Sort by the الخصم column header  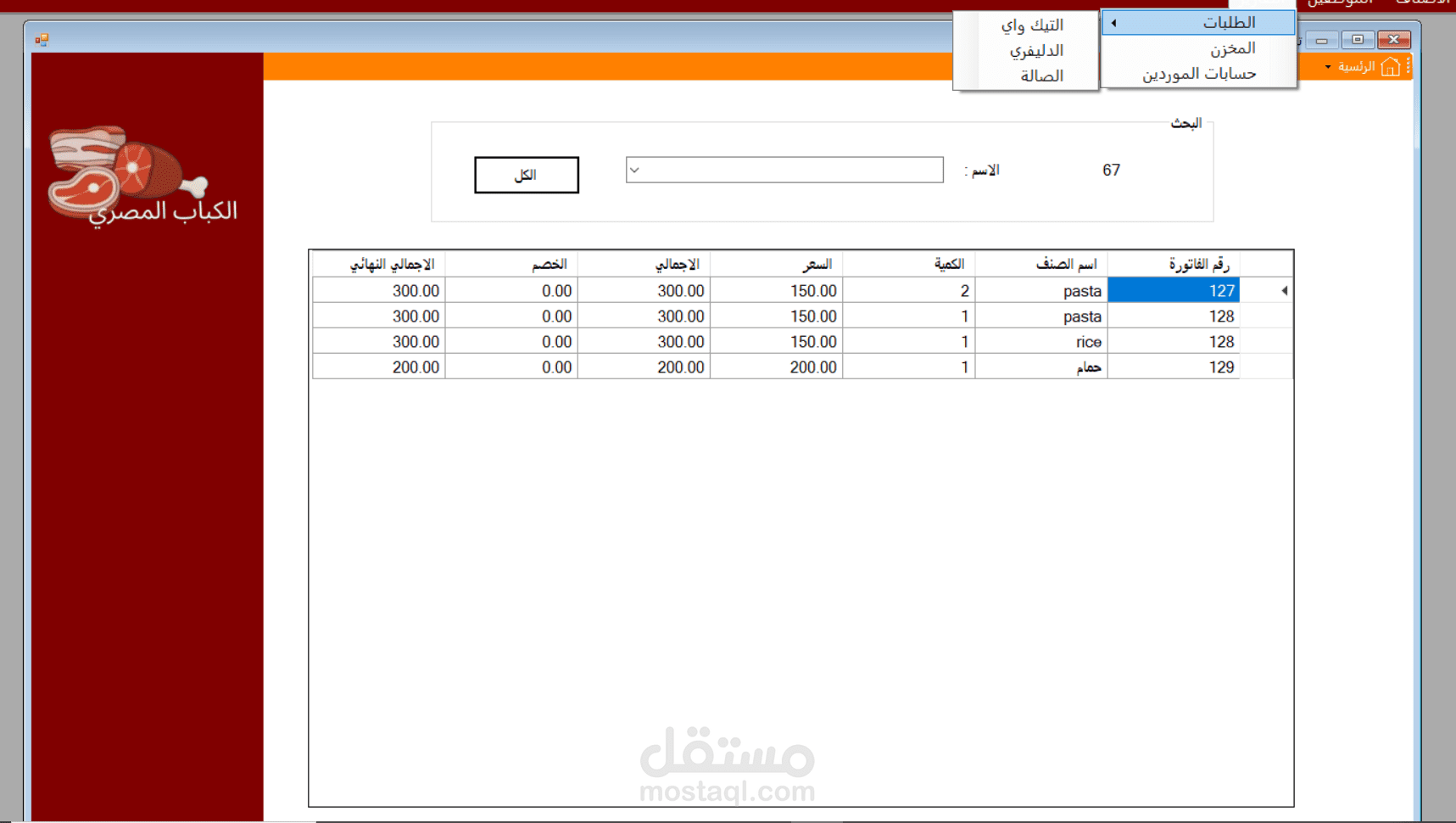click(511, 265)
